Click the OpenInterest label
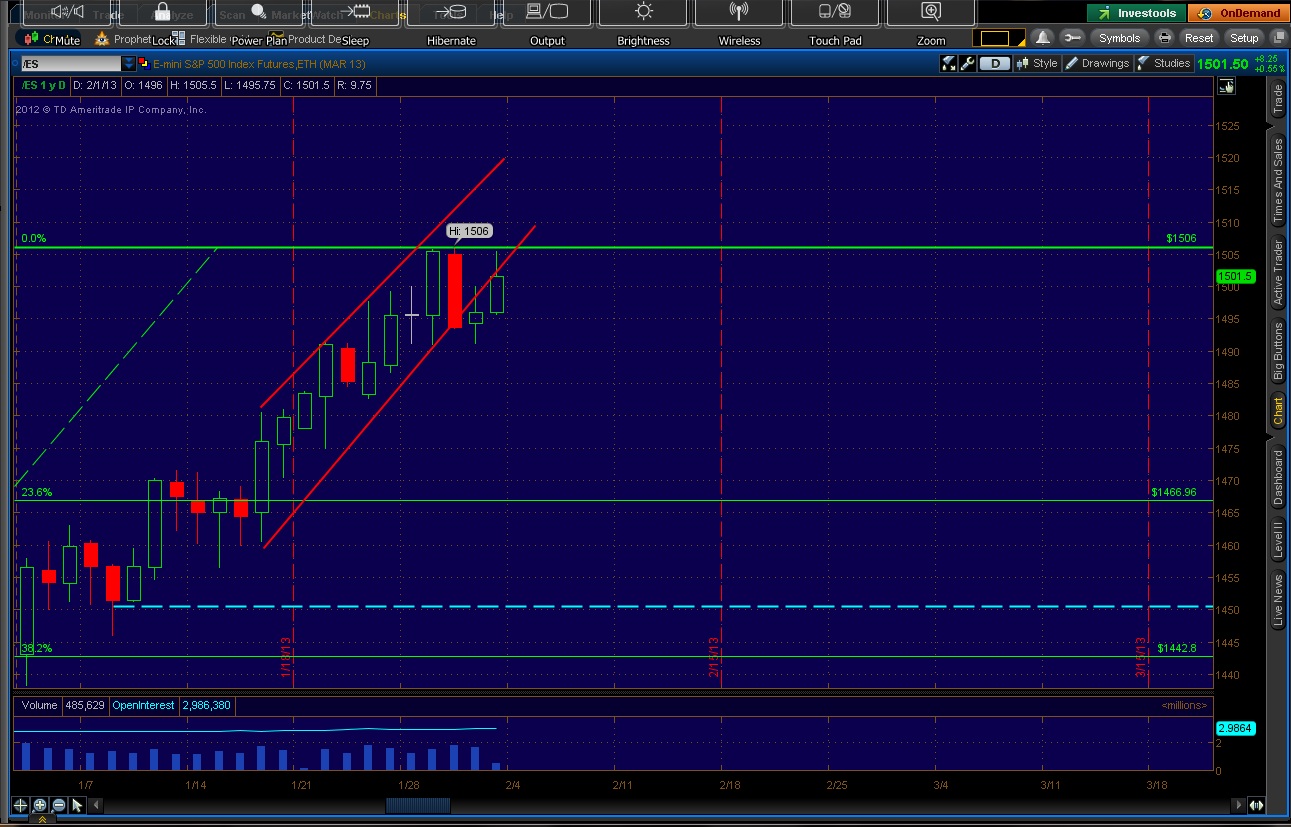This screenshot has width=1291, height=827. click(x=143, y=705)
